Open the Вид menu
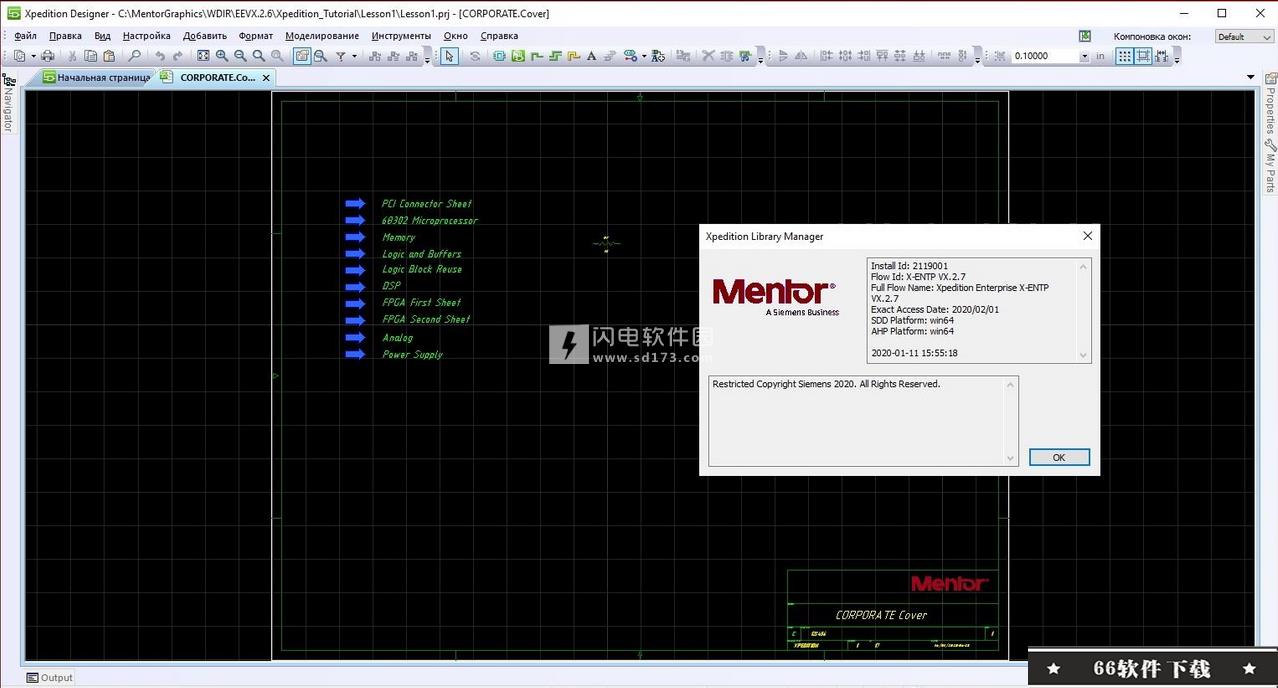Viewport: 1278px width, 688px height. coord(102,36)
